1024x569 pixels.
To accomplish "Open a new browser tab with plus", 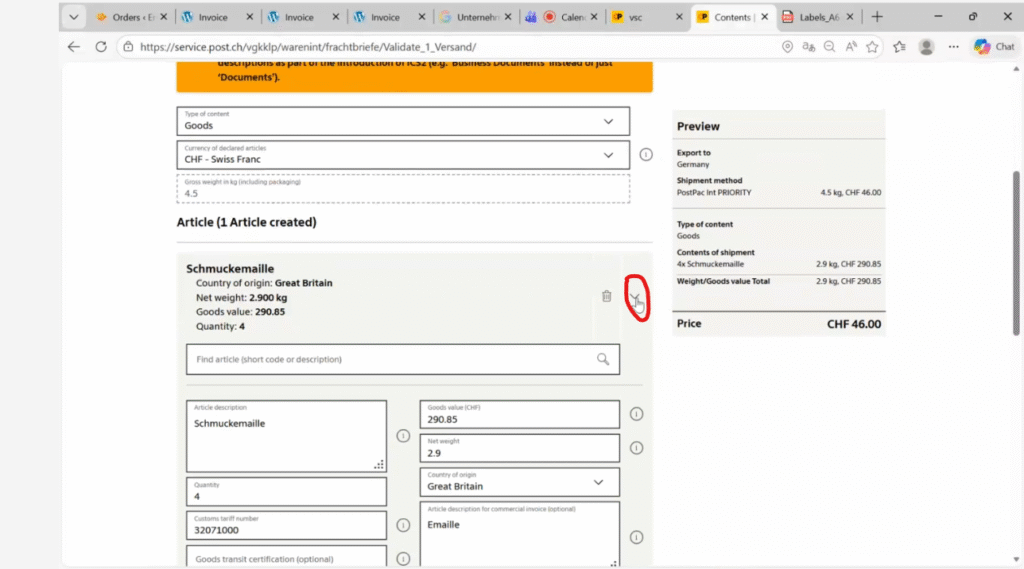I will coord(877,17).
